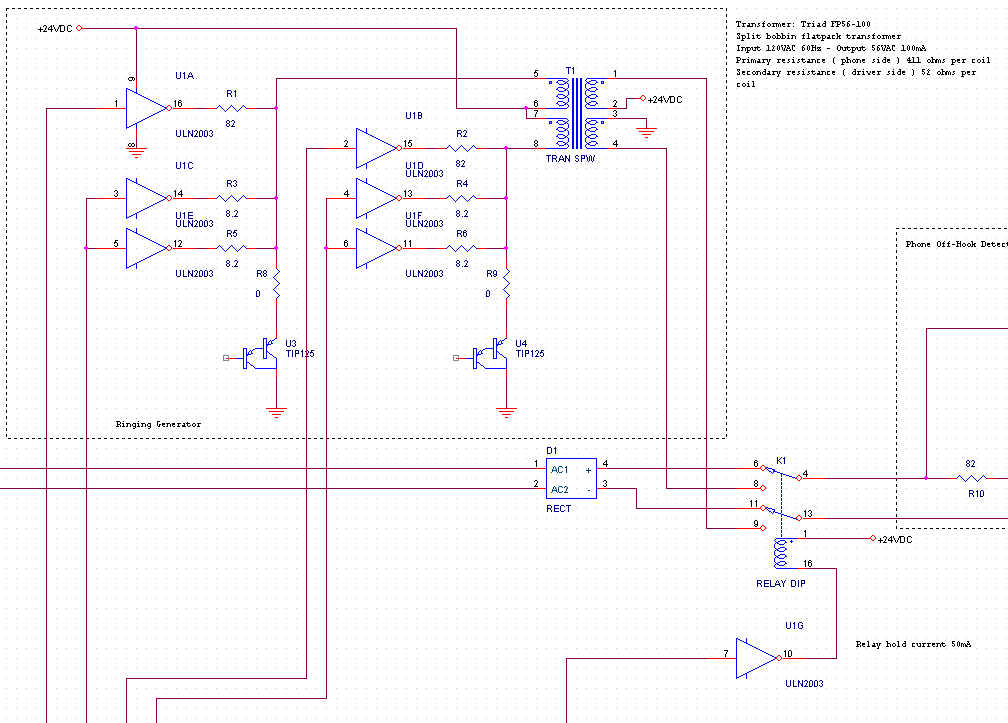
Task: Select the ground symbol below U3 transistor
Action: click(277, 410)
